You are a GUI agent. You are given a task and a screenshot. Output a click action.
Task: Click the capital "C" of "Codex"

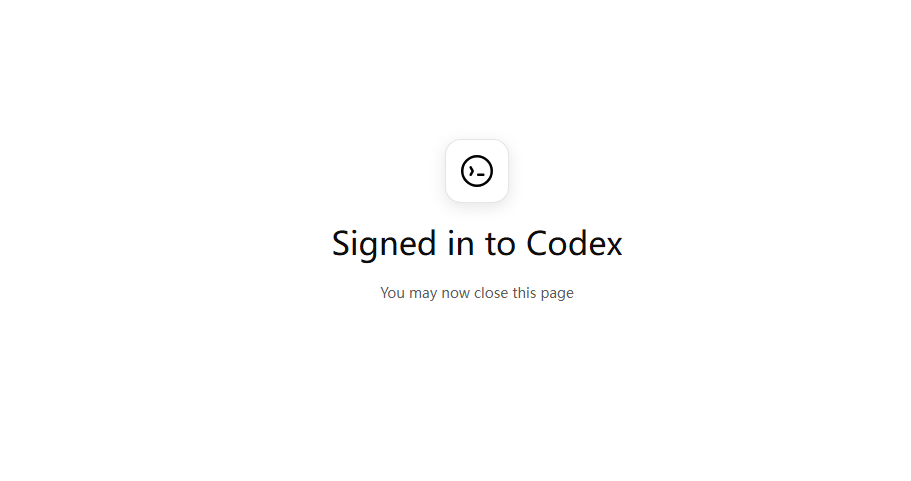(537, 243)
